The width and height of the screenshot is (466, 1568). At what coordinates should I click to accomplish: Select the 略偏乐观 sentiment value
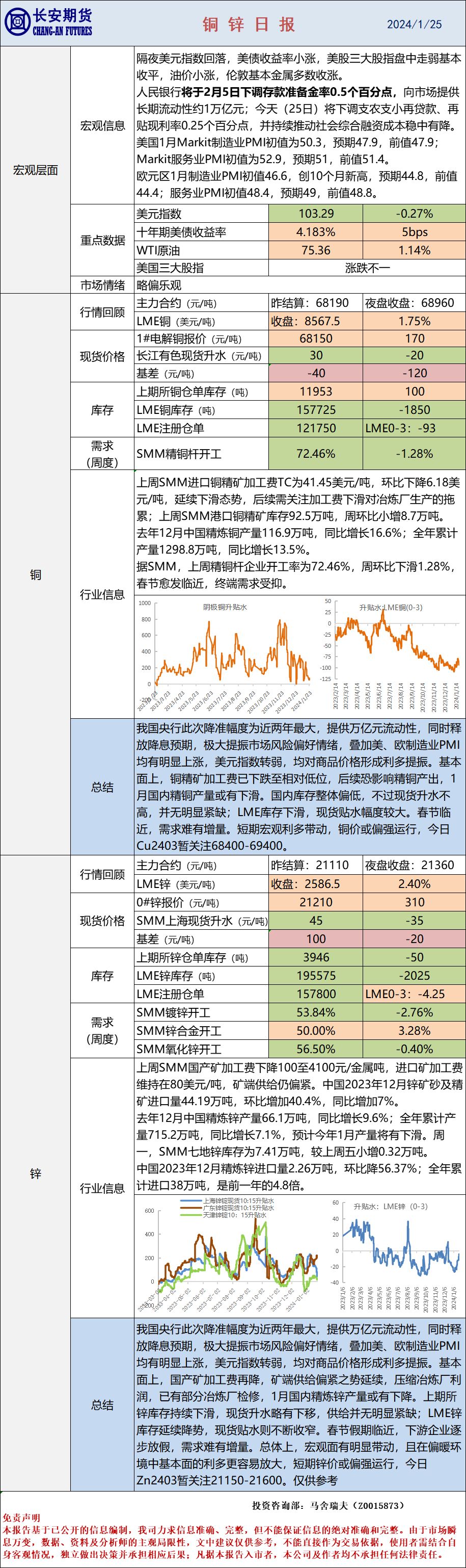pos(159,285)
